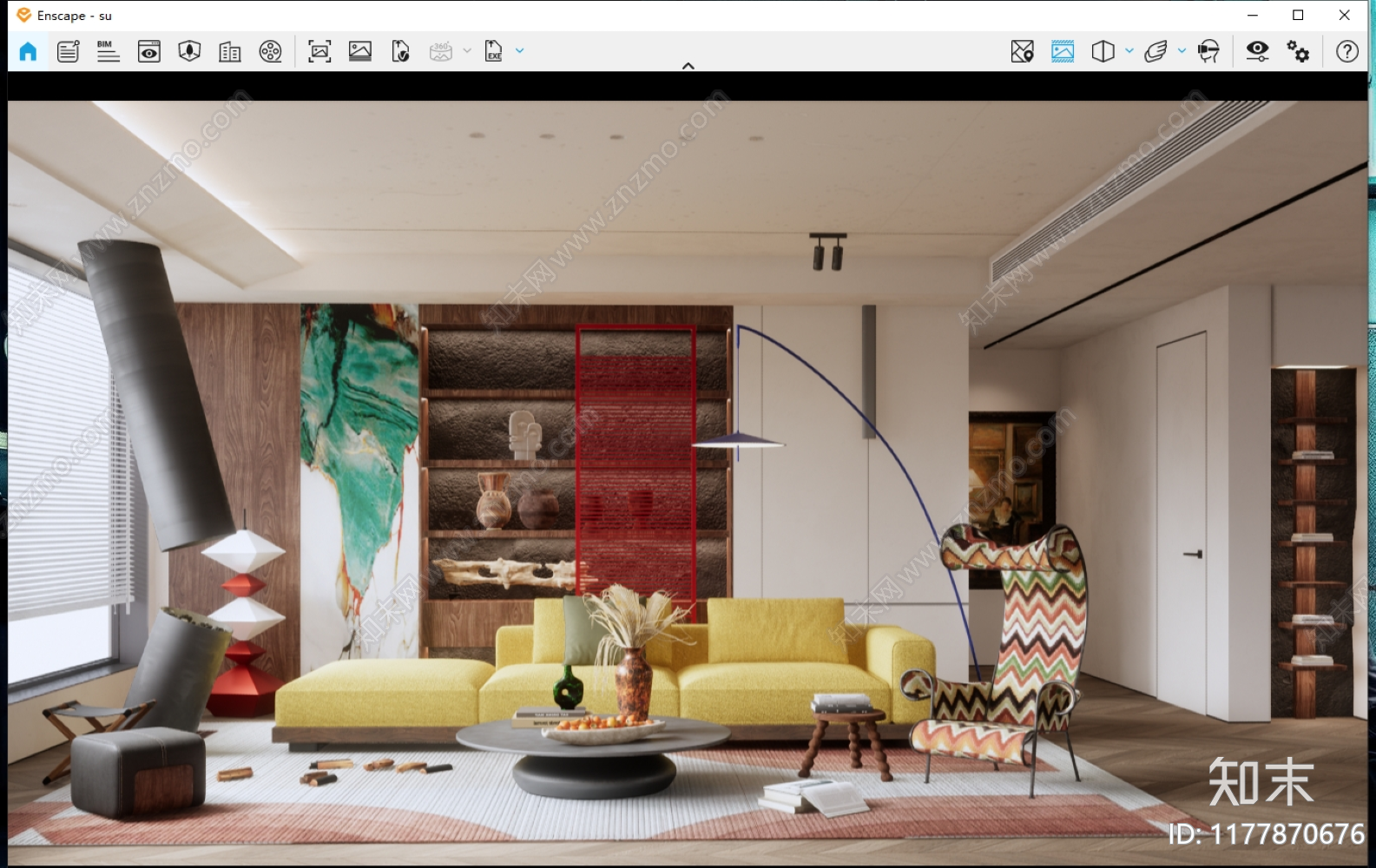The image size is (1376, 868).
Task: Click the Enscape logo in the title bar
Action: click(23, 15)
